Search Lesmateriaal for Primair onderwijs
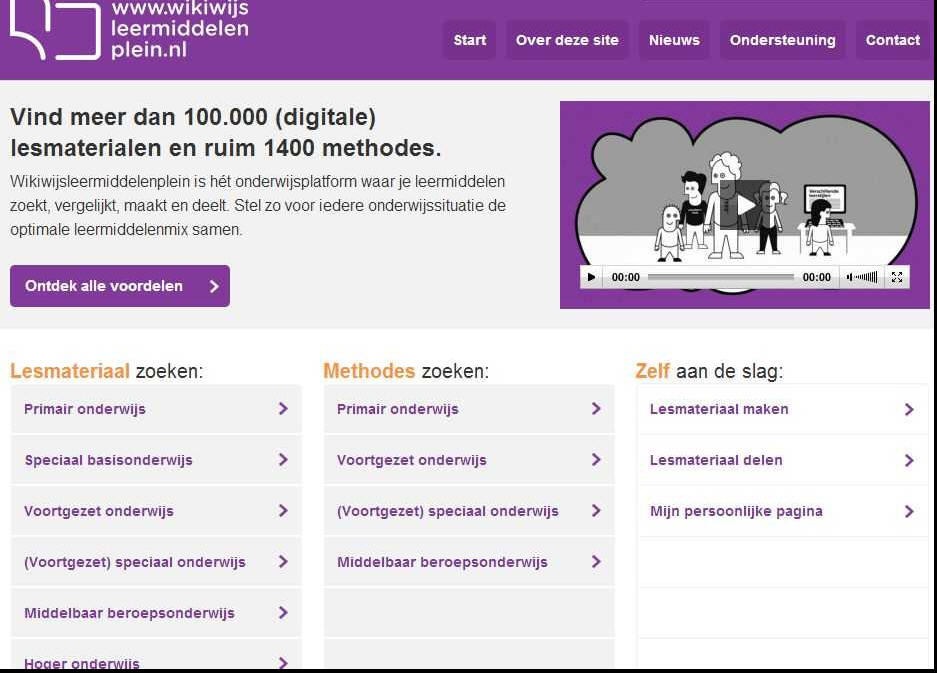 pyautogui.click(x=157, y=409)
